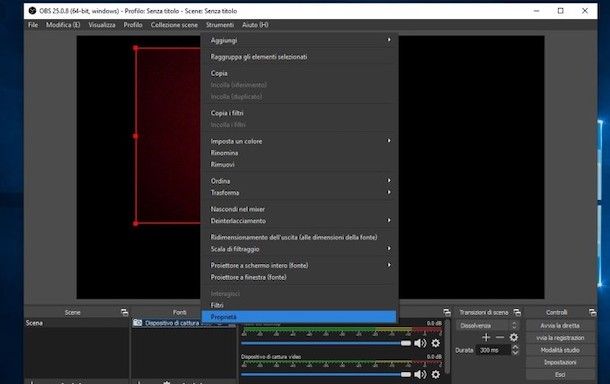Viewport: 610px width, 384px height.
Task: Open the Collezione scene menu
Action: (x=174, y=25)
